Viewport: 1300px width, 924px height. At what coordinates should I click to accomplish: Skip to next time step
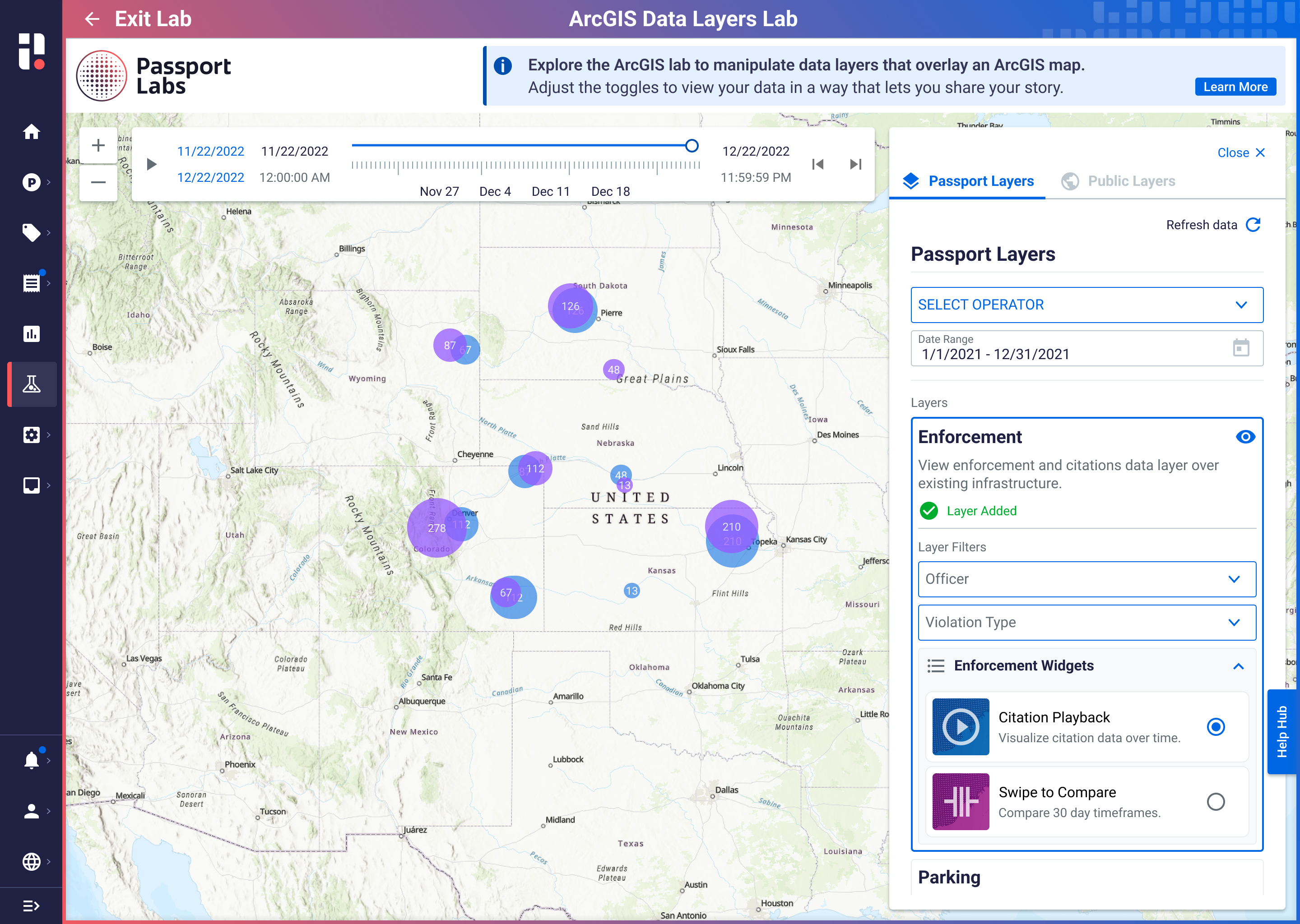point(855,164)
